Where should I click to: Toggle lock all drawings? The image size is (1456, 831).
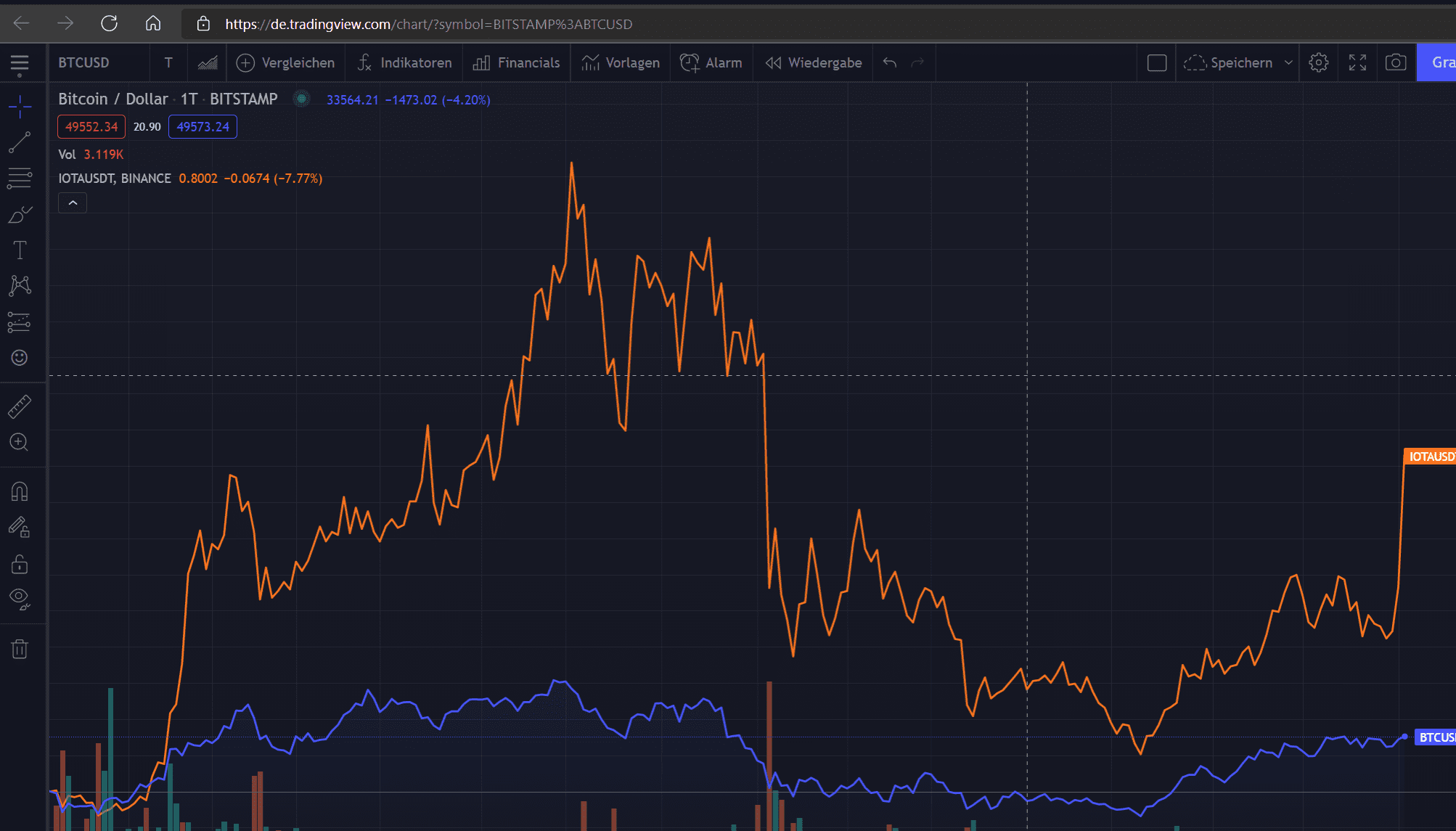(20, 563)
